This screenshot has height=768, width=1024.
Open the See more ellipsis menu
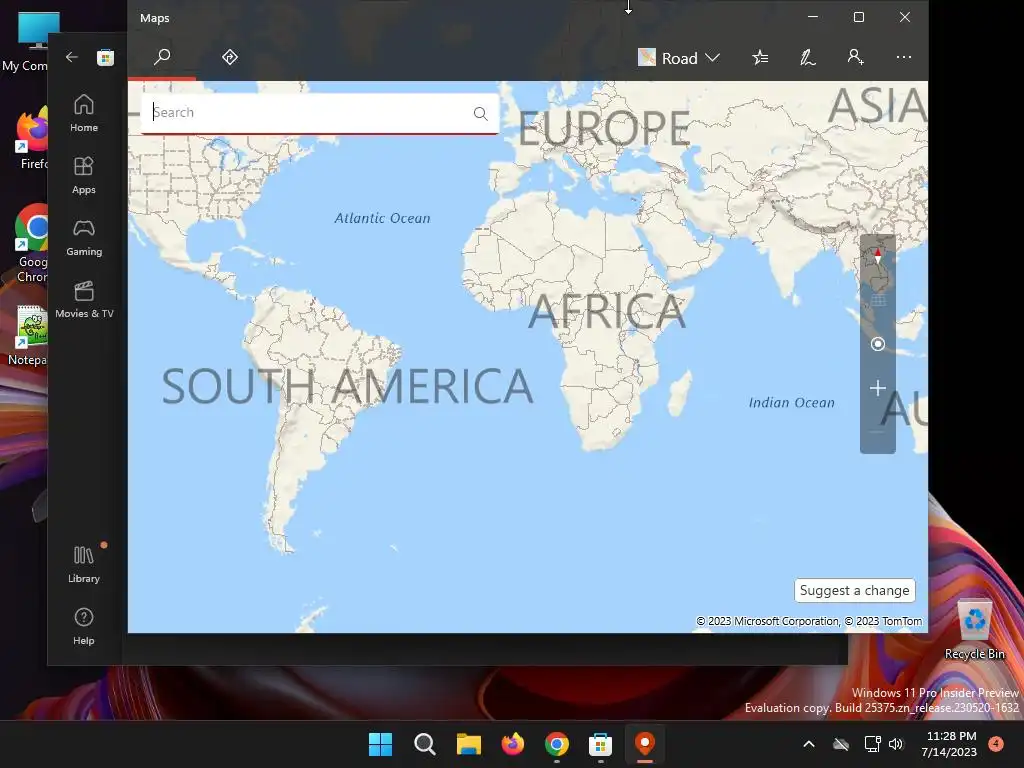point(904,57)
